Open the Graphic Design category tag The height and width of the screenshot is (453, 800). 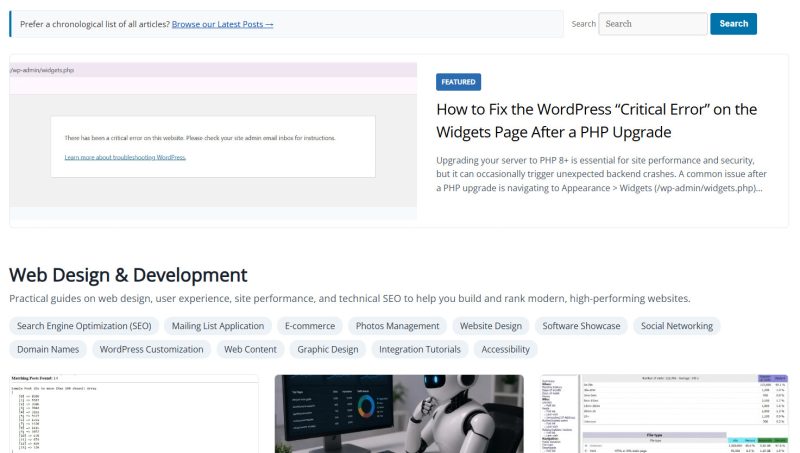[328, 349]
